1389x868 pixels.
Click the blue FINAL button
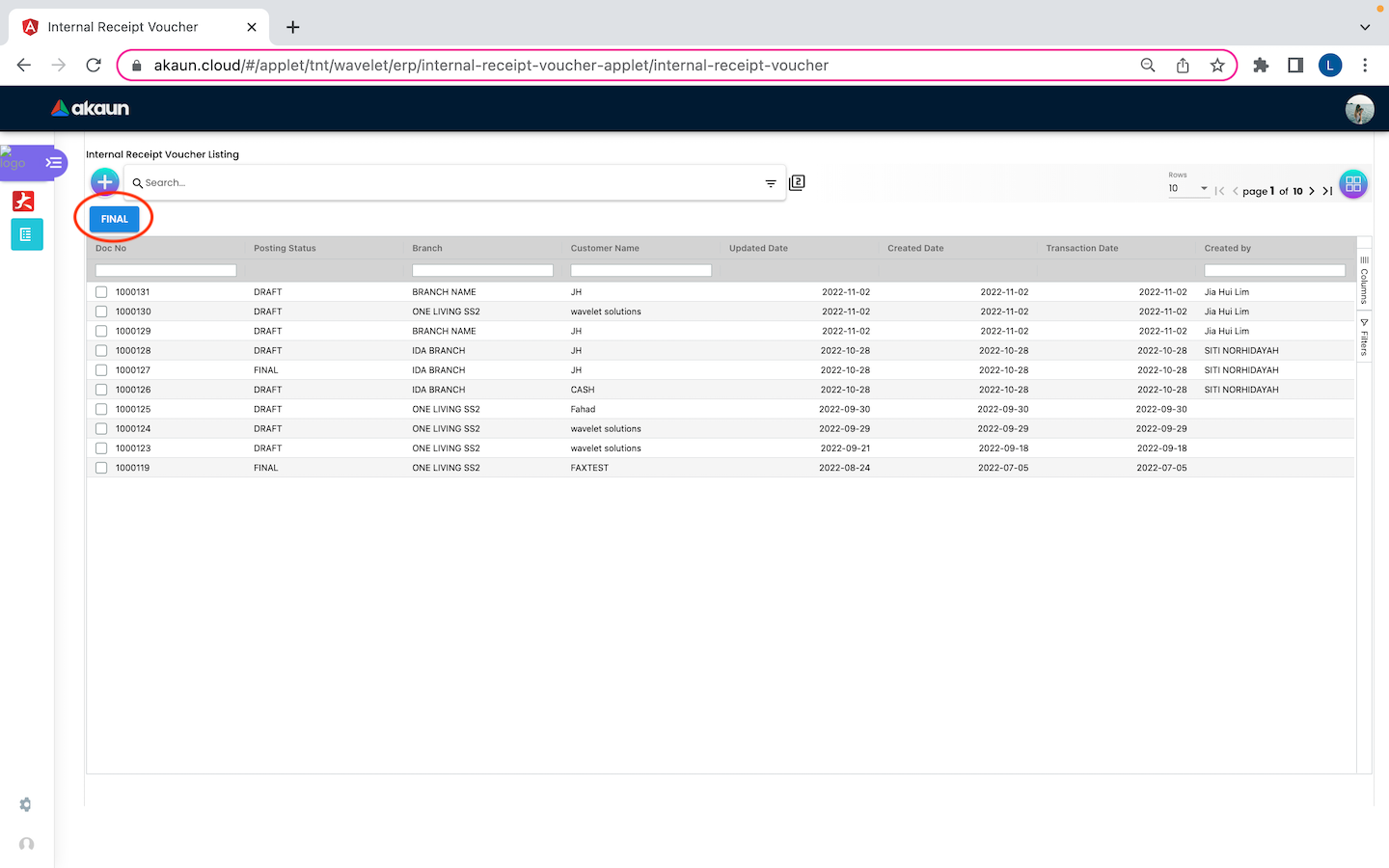point(114,219)
